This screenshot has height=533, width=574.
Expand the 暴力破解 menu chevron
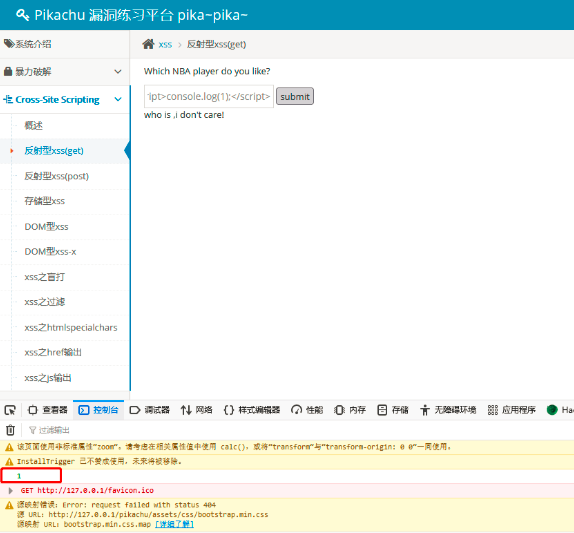[118, 71]
